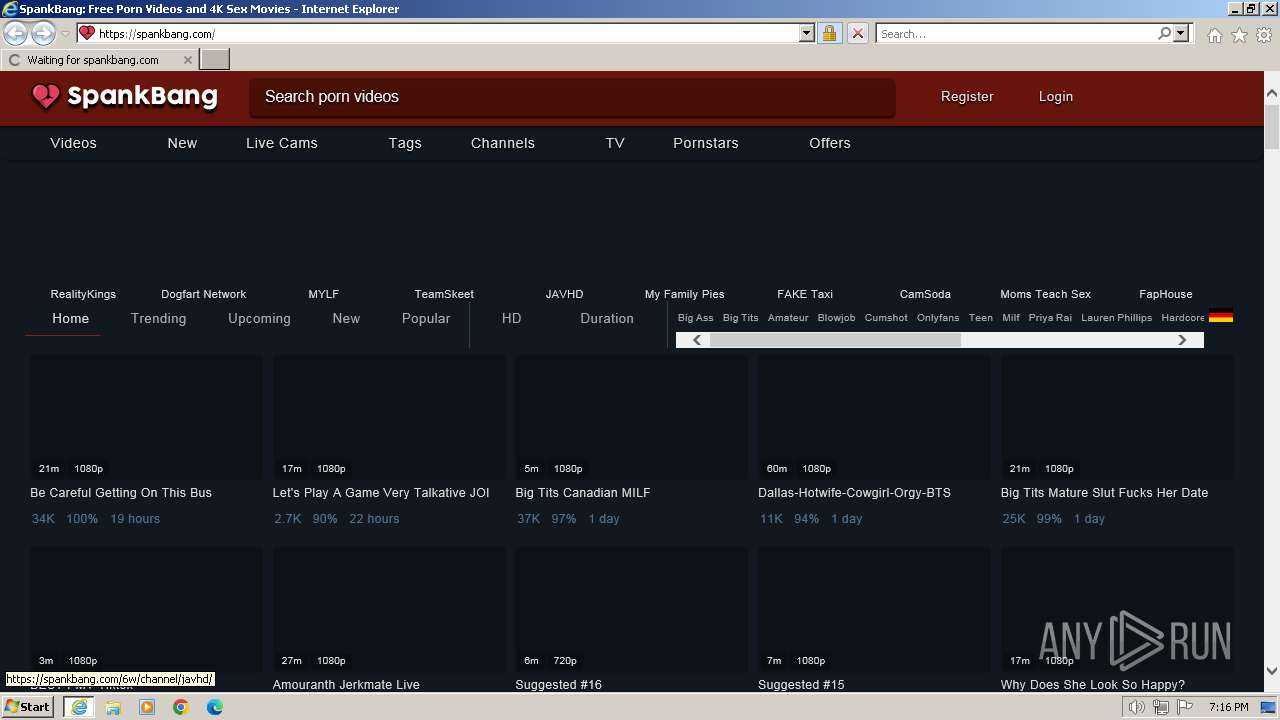Open the FapHouse channel link
The height and width of the screenshot is (720, 1280).
pos(1165,294)
